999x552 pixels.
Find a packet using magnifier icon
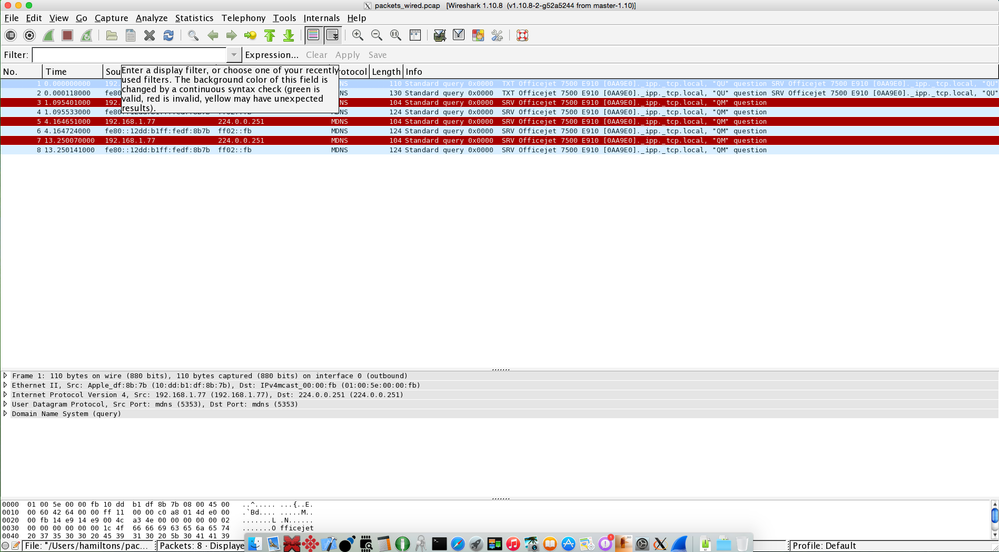193,36
